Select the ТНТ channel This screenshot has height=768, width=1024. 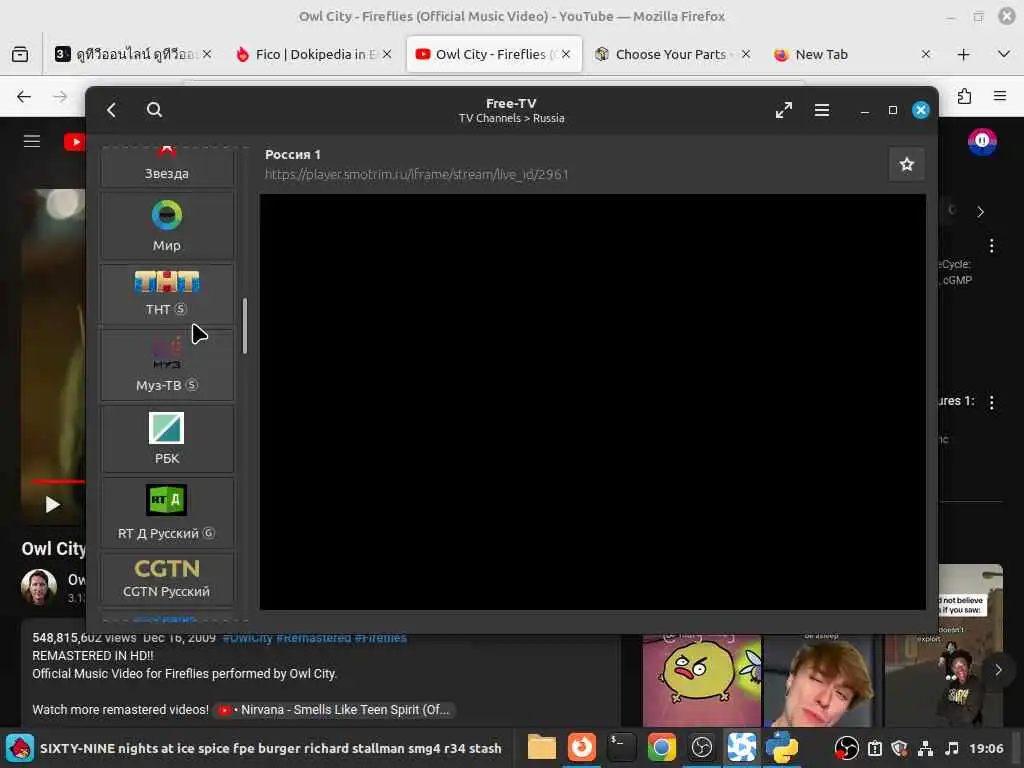pos(167,294)
